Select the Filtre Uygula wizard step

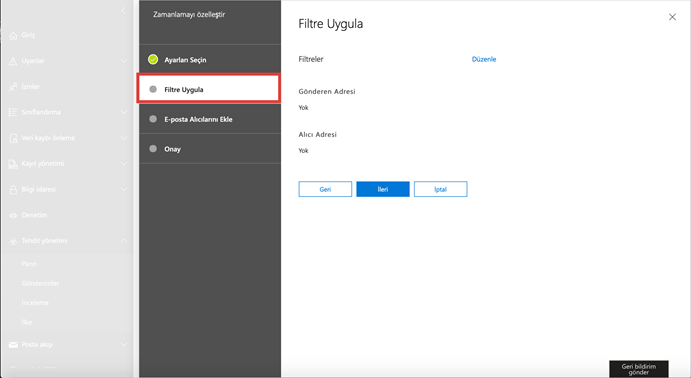point(208,89)
